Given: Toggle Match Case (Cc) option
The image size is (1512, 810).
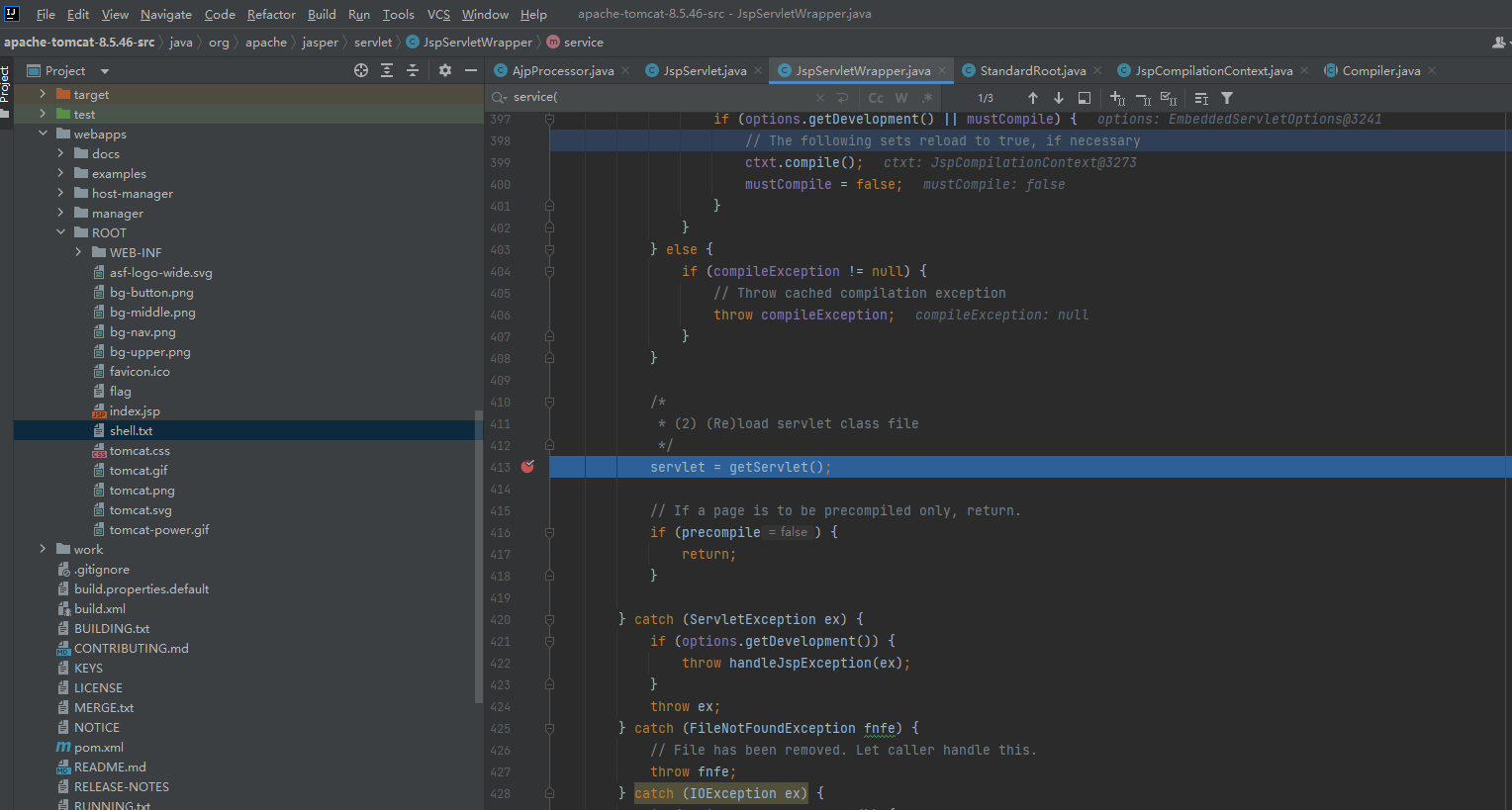Looking at the screenshot, I should [876, 98].
